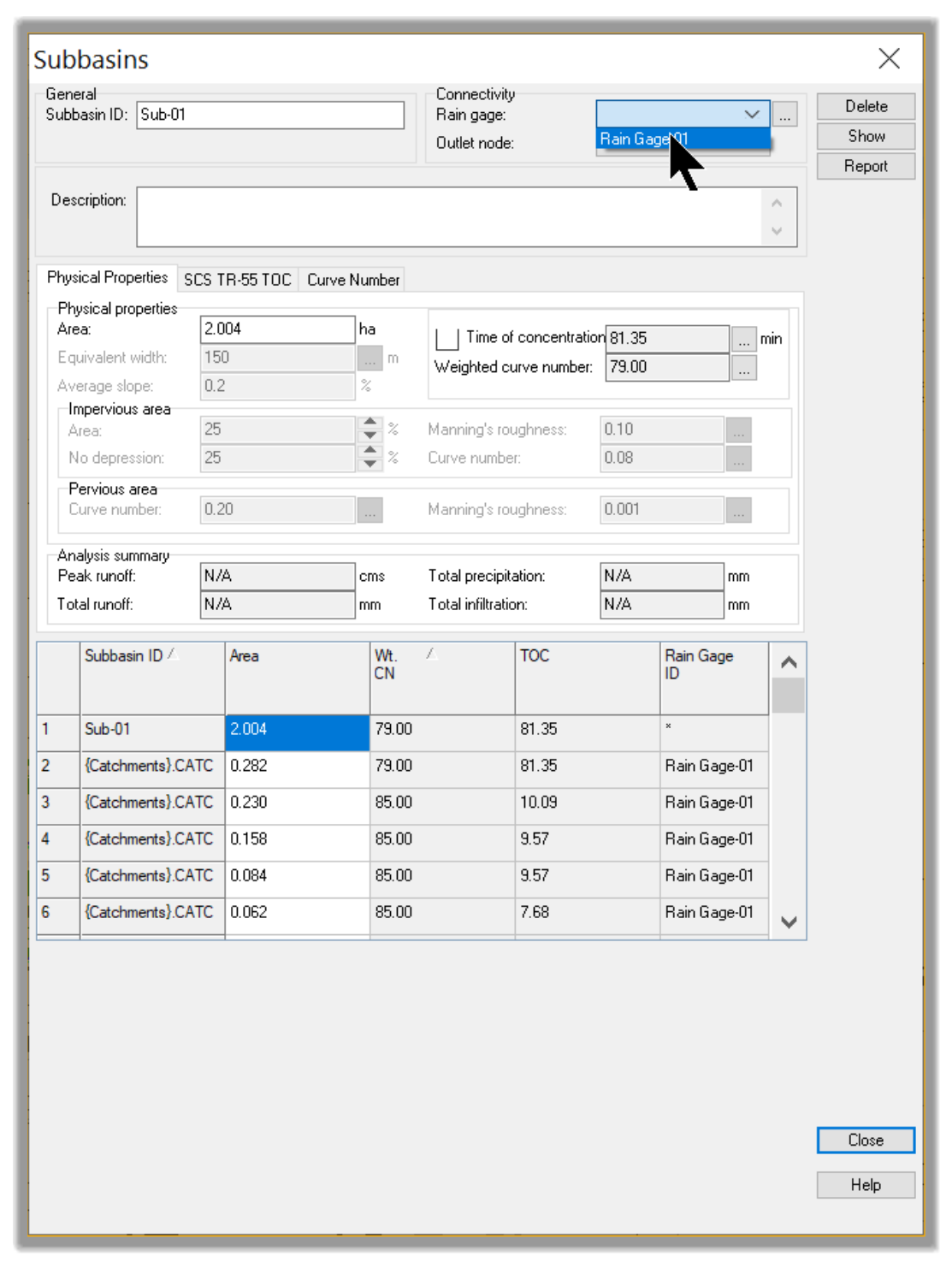
Task: Click area cell 0.062 in row 6
Action: [297, 916]
